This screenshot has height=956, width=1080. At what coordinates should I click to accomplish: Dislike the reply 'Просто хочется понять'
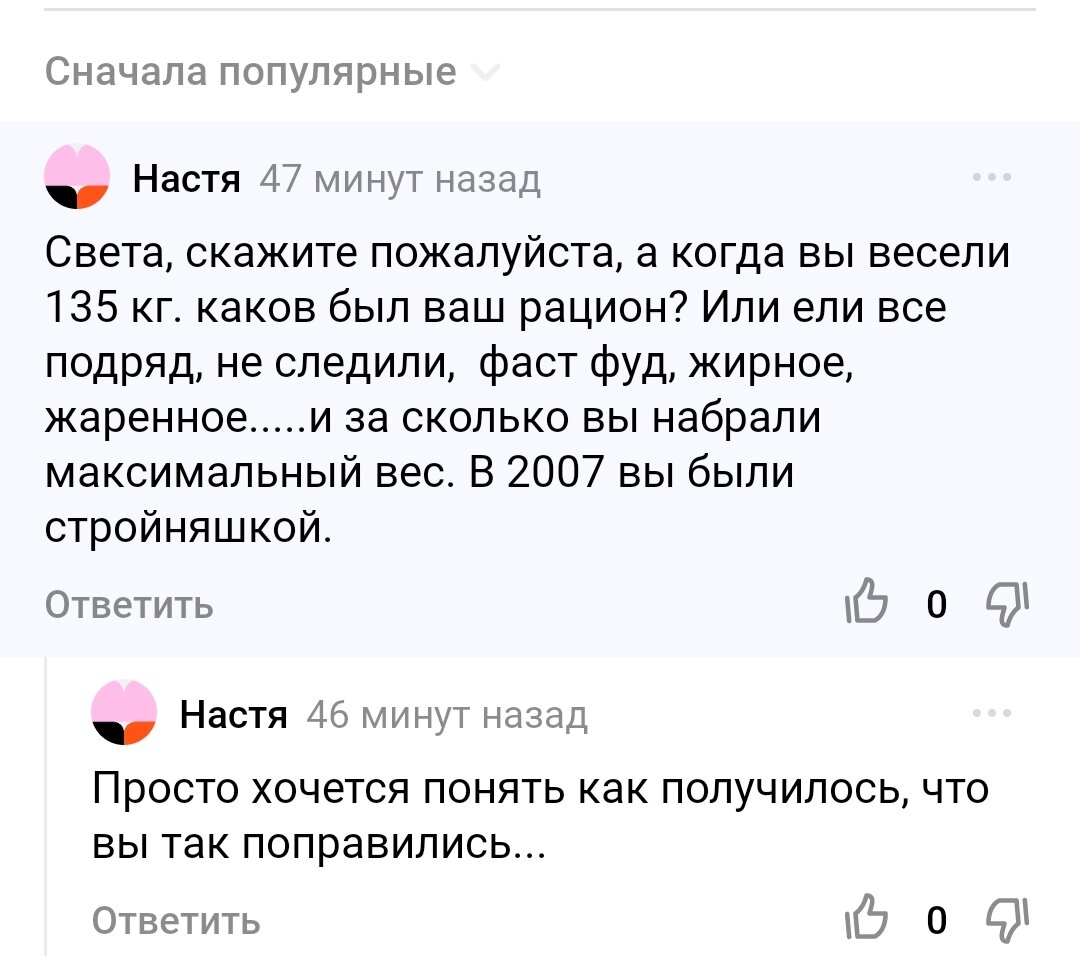click(x=1008, y=919)
